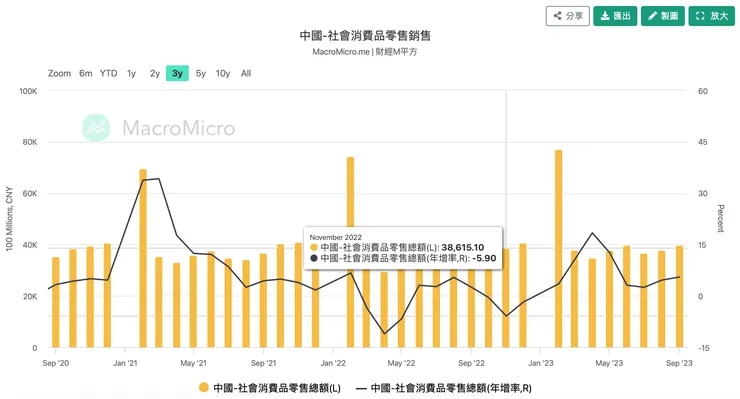Click the x-axis label Sep '21

pyautogui.click(x=263, y=363)
